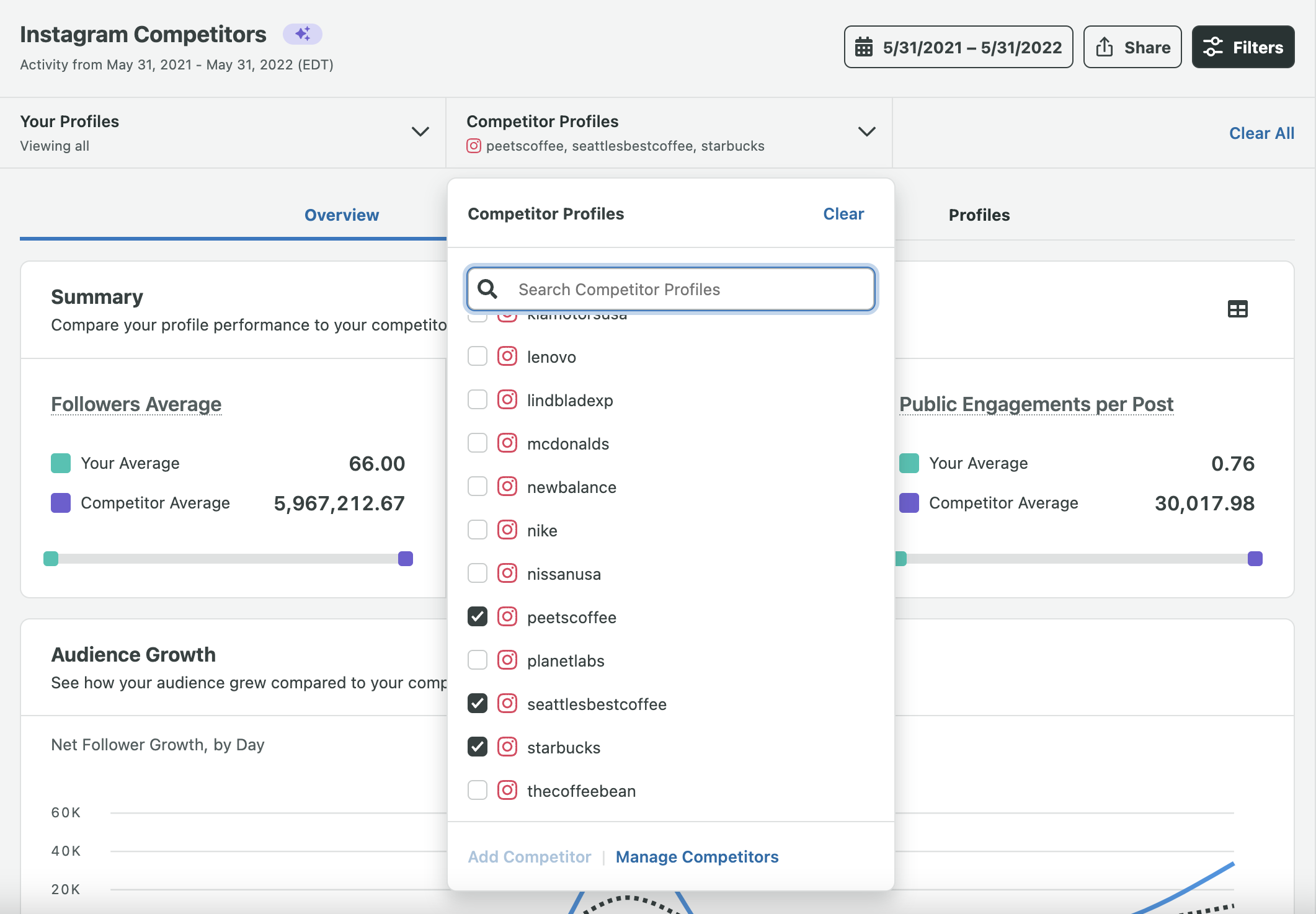Switch Summary to table view icon
The width and height of the screenshot is (1316, 914).
click(x=1237, y=309)
